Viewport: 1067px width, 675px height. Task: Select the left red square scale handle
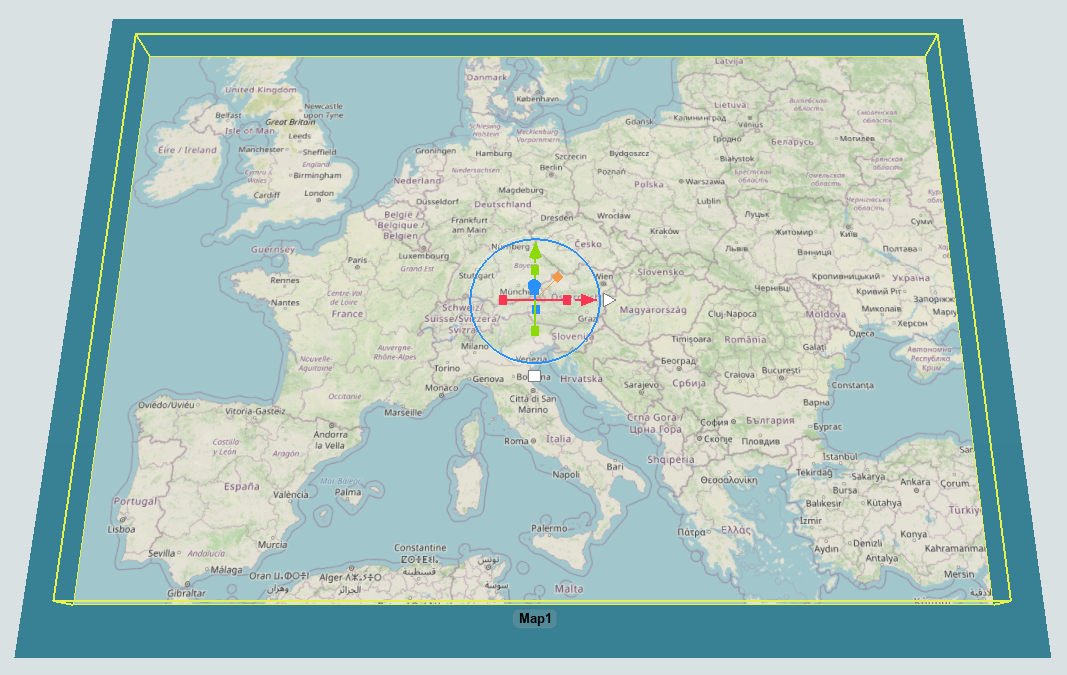pos(503,300)
